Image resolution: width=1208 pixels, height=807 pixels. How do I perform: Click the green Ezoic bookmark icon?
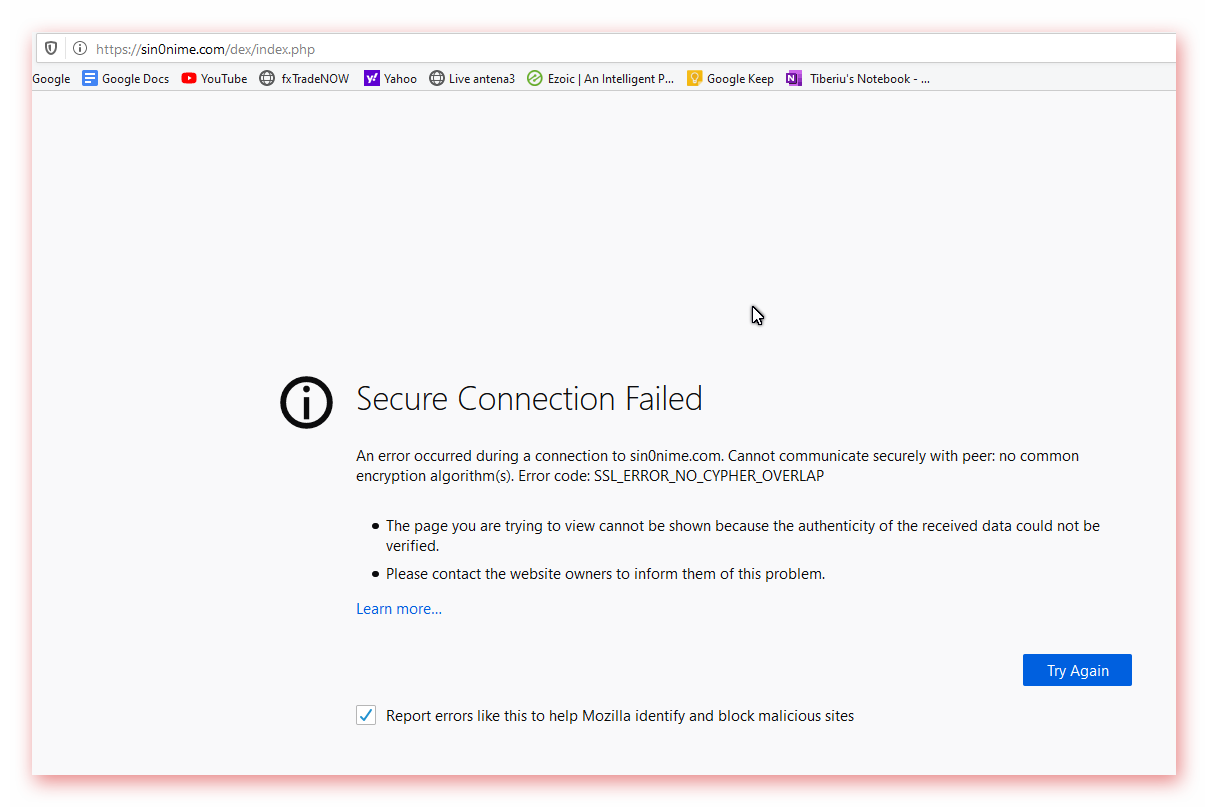[535, 78]
